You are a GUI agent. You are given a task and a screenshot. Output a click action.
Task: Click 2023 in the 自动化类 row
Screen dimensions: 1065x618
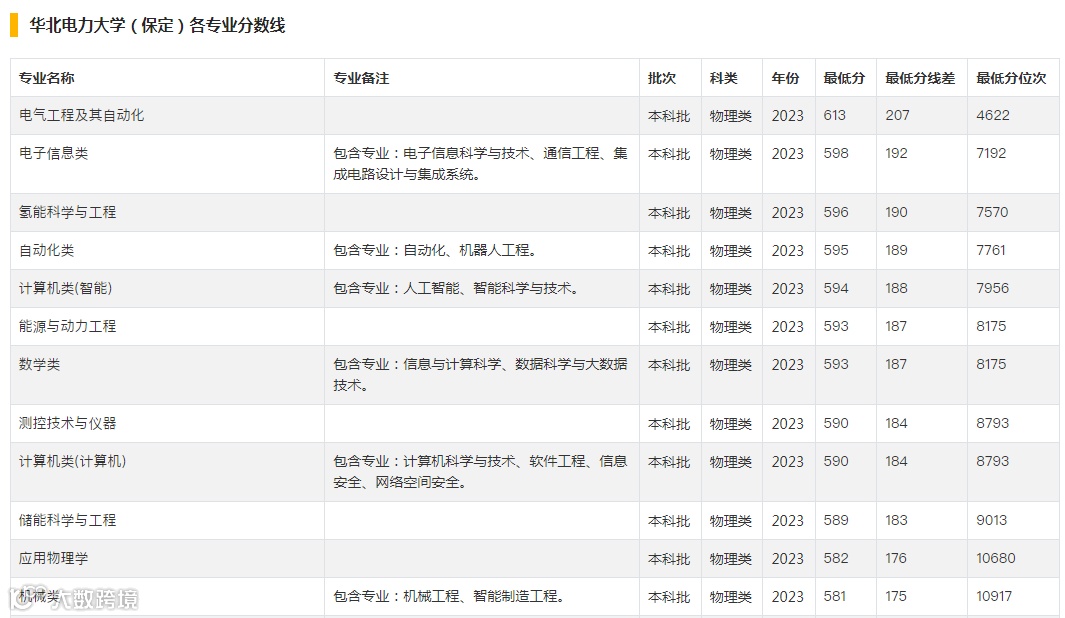[788, 251]
